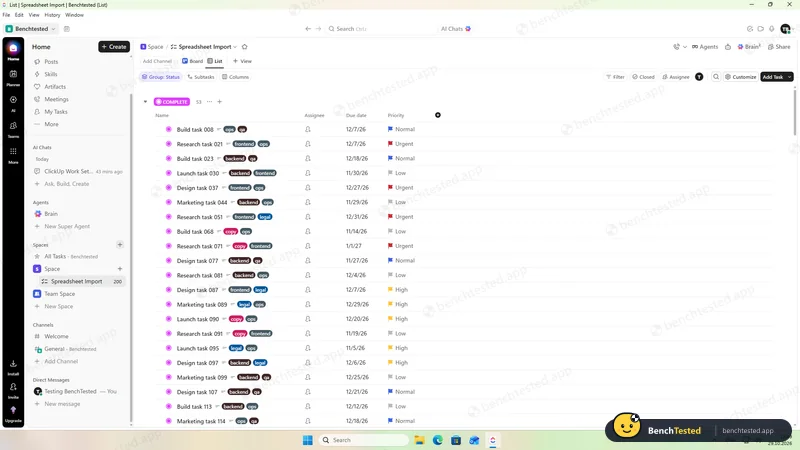Toggle the Closed tasks filter
Viewport: 800px width, 450px height.
pyautogui.click(x=643, y=77)
